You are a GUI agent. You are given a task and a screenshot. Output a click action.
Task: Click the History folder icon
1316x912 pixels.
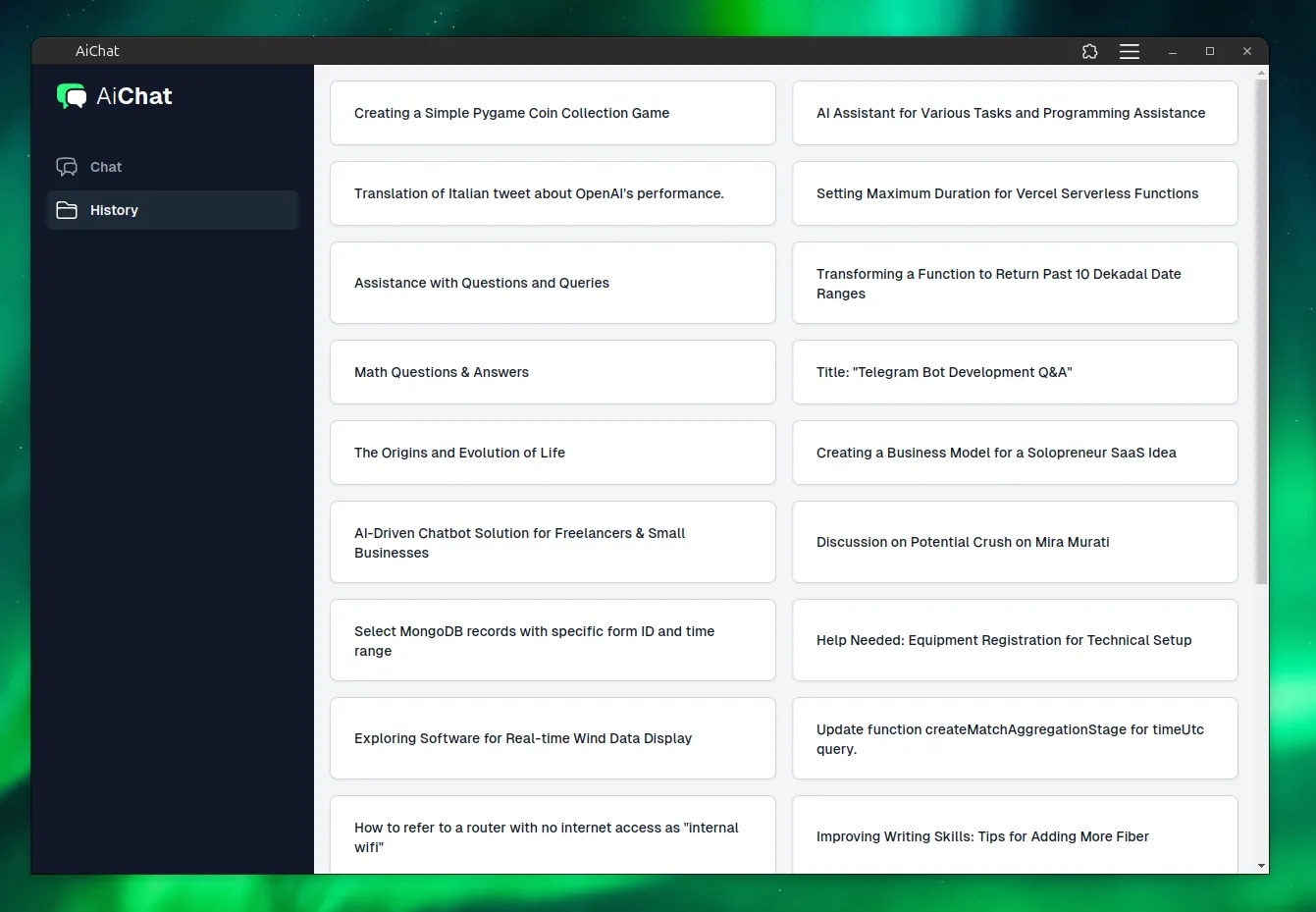[x=67, y=210]
